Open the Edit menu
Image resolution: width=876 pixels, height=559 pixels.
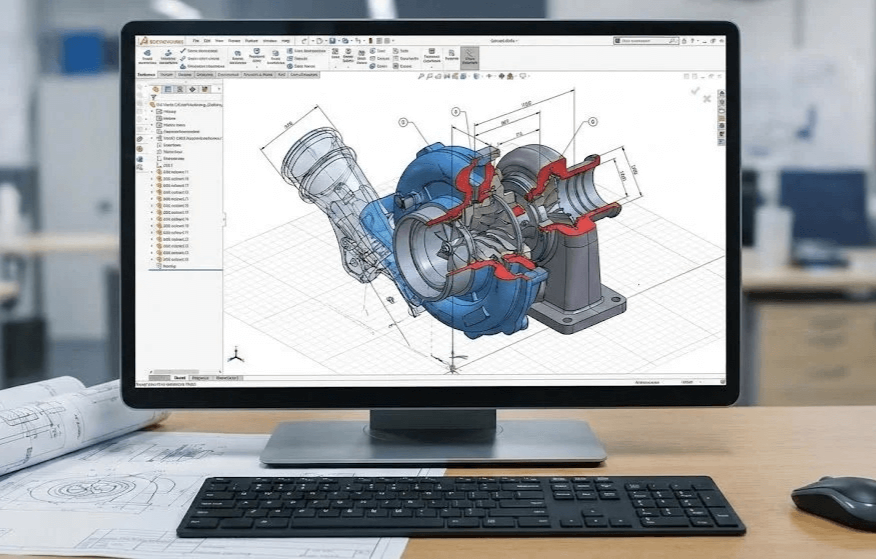pos(207,41)
